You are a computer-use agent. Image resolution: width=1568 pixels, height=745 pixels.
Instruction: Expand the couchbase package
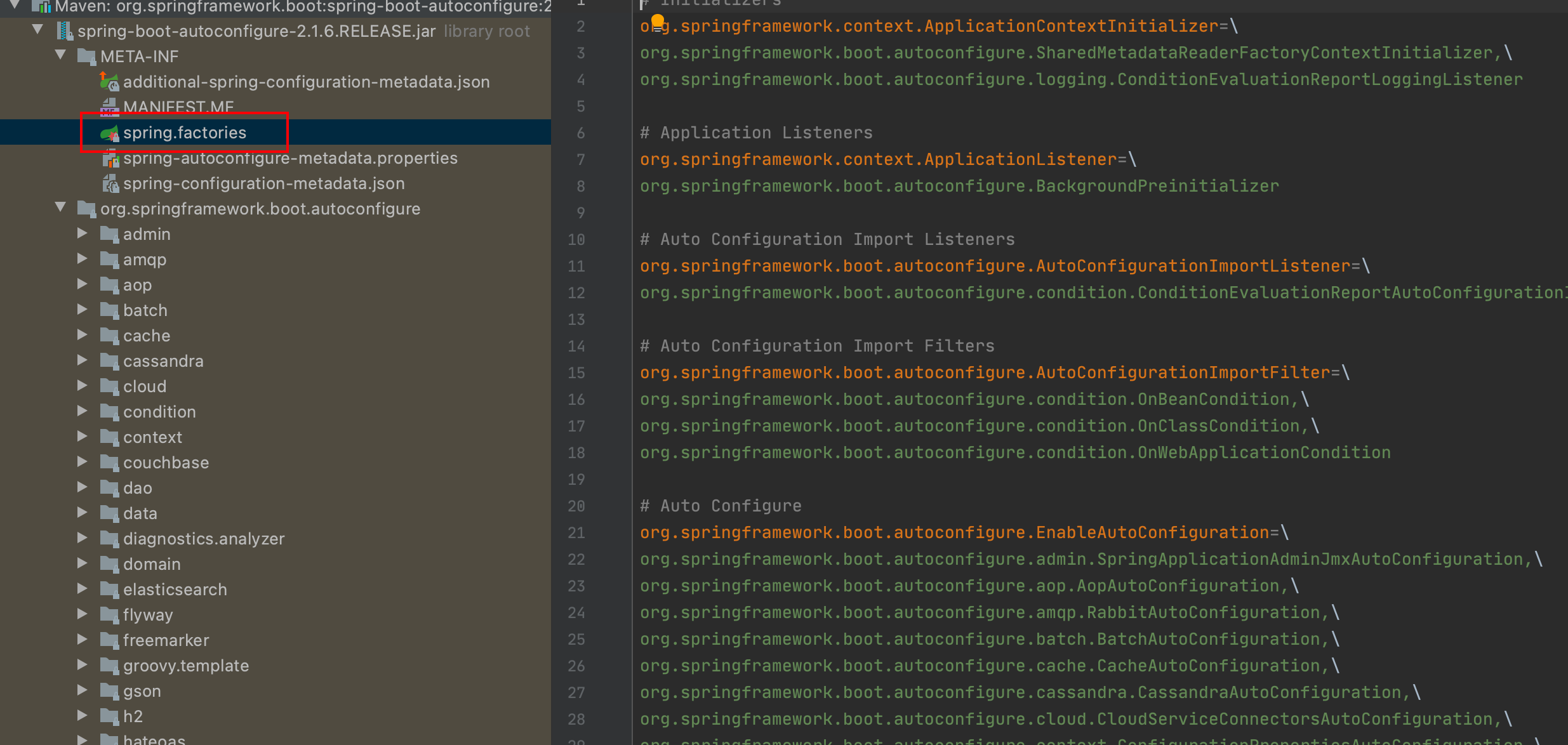(82, 461)
